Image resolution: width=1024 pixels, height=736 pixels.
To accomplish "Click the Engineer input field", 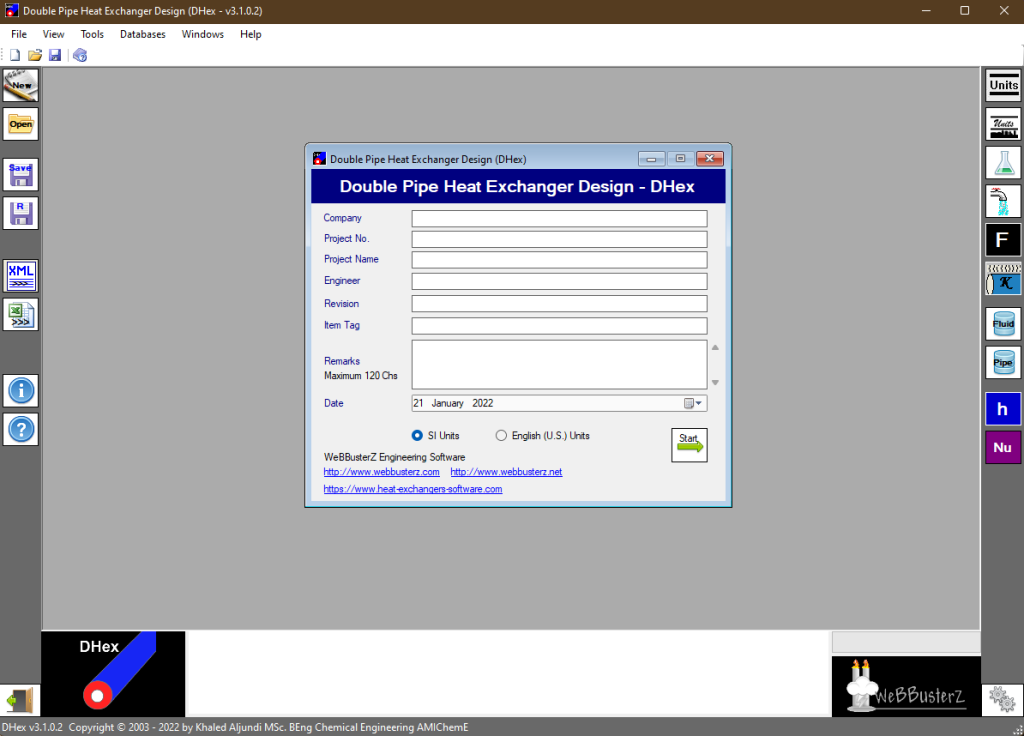I will coord(559,281).
